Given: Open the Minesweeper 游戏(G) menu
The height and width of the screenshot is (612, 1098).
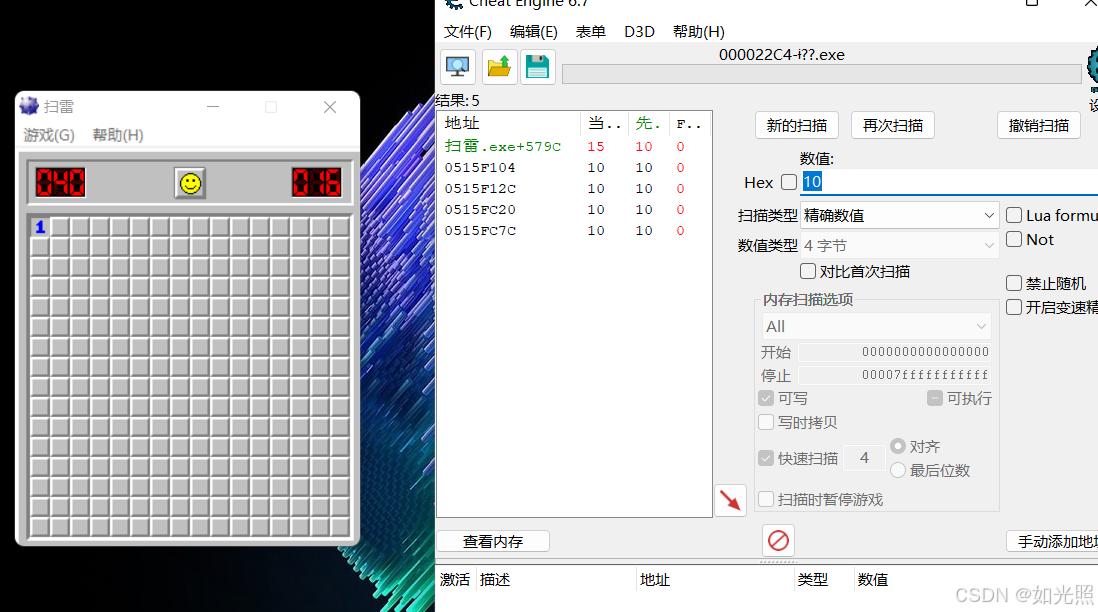Looking at the screenshot, I should pos(49,135).
